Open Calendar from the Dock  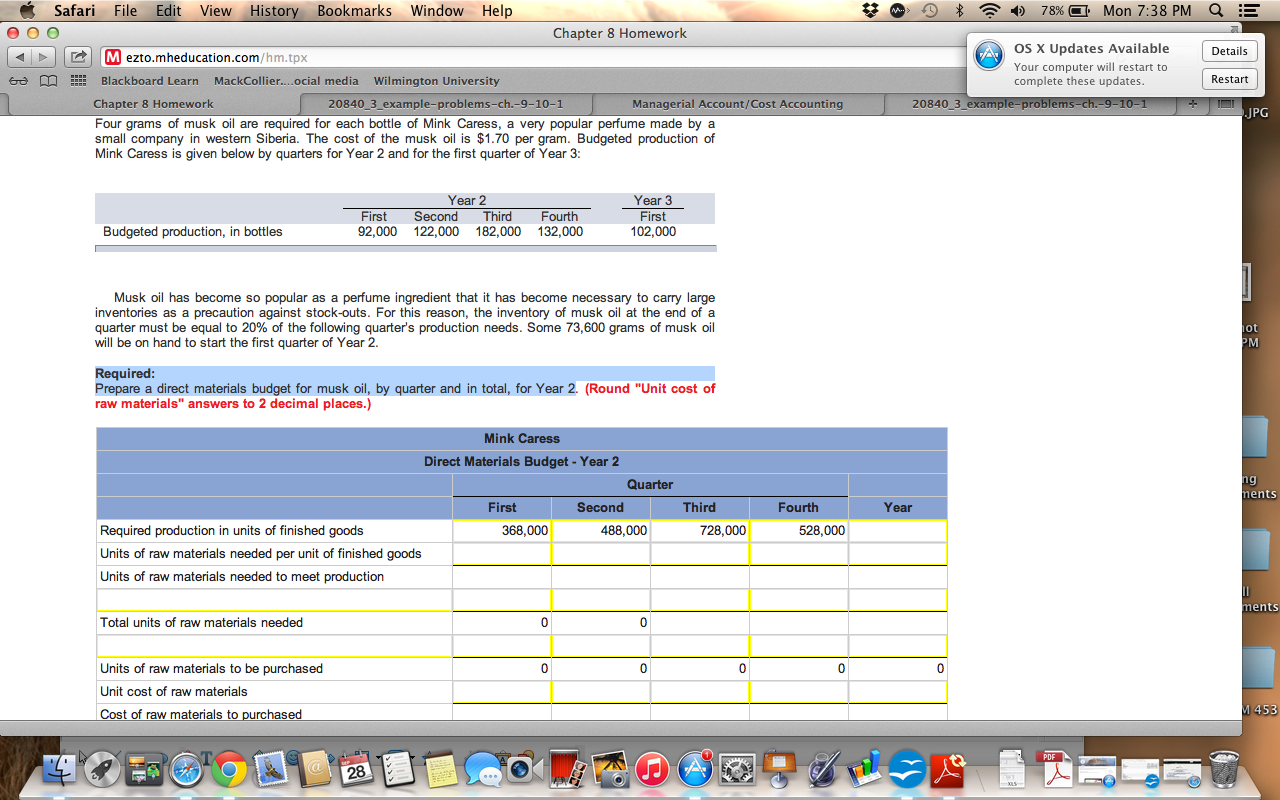tap(358, 770)
